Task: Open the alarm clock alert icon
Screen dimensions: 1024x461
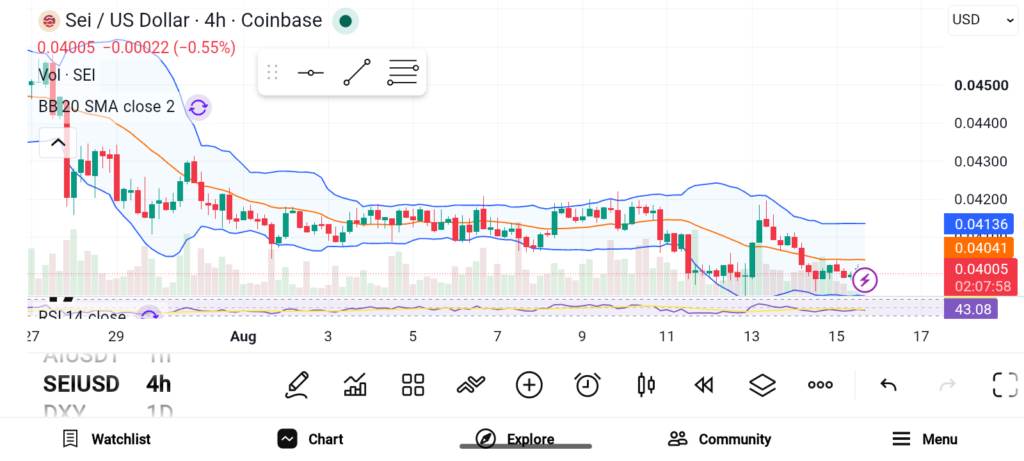Action: coord(587,385)
